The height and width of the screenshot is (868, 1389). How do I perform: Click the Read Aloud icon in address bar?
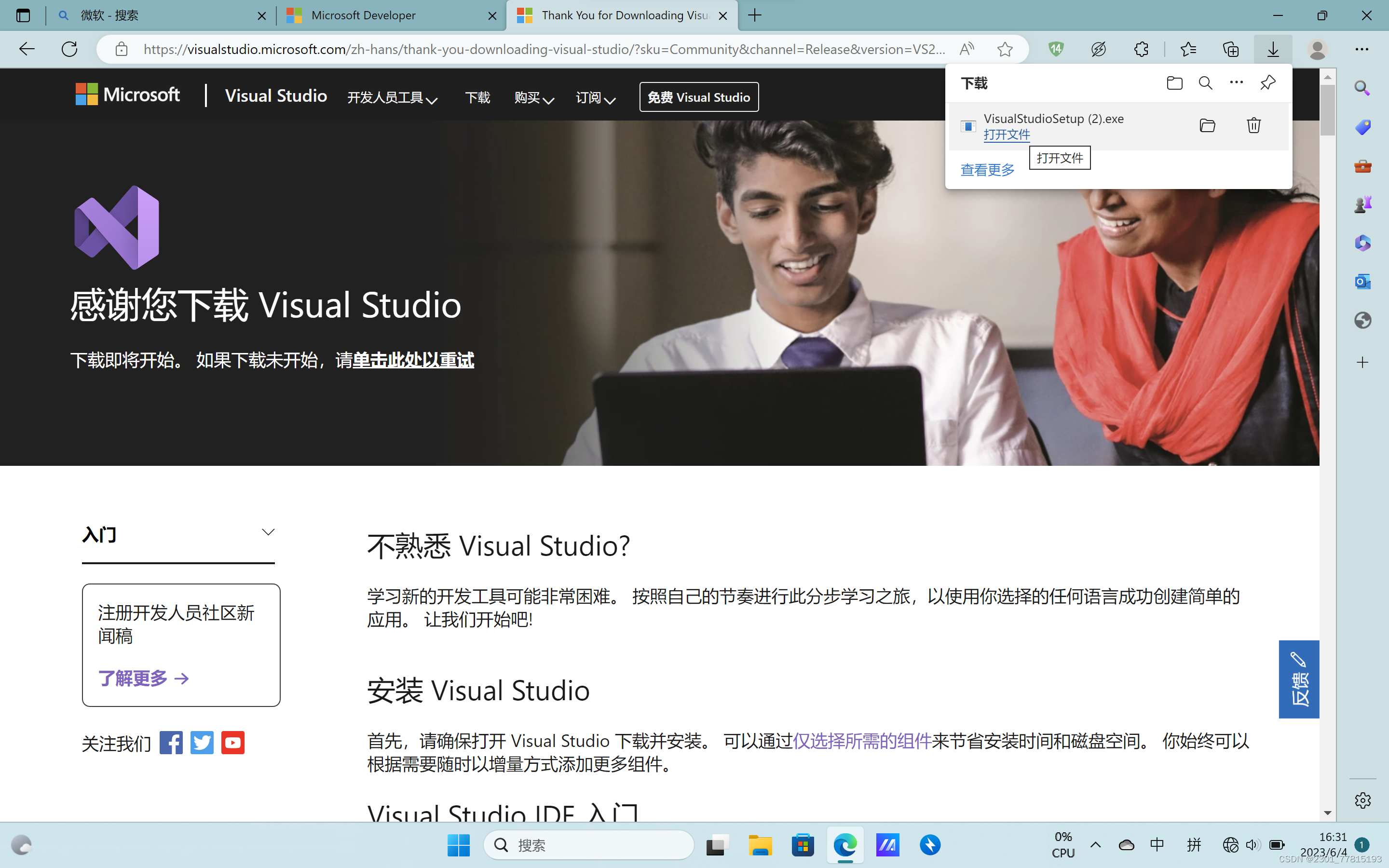tap(967, 49)
